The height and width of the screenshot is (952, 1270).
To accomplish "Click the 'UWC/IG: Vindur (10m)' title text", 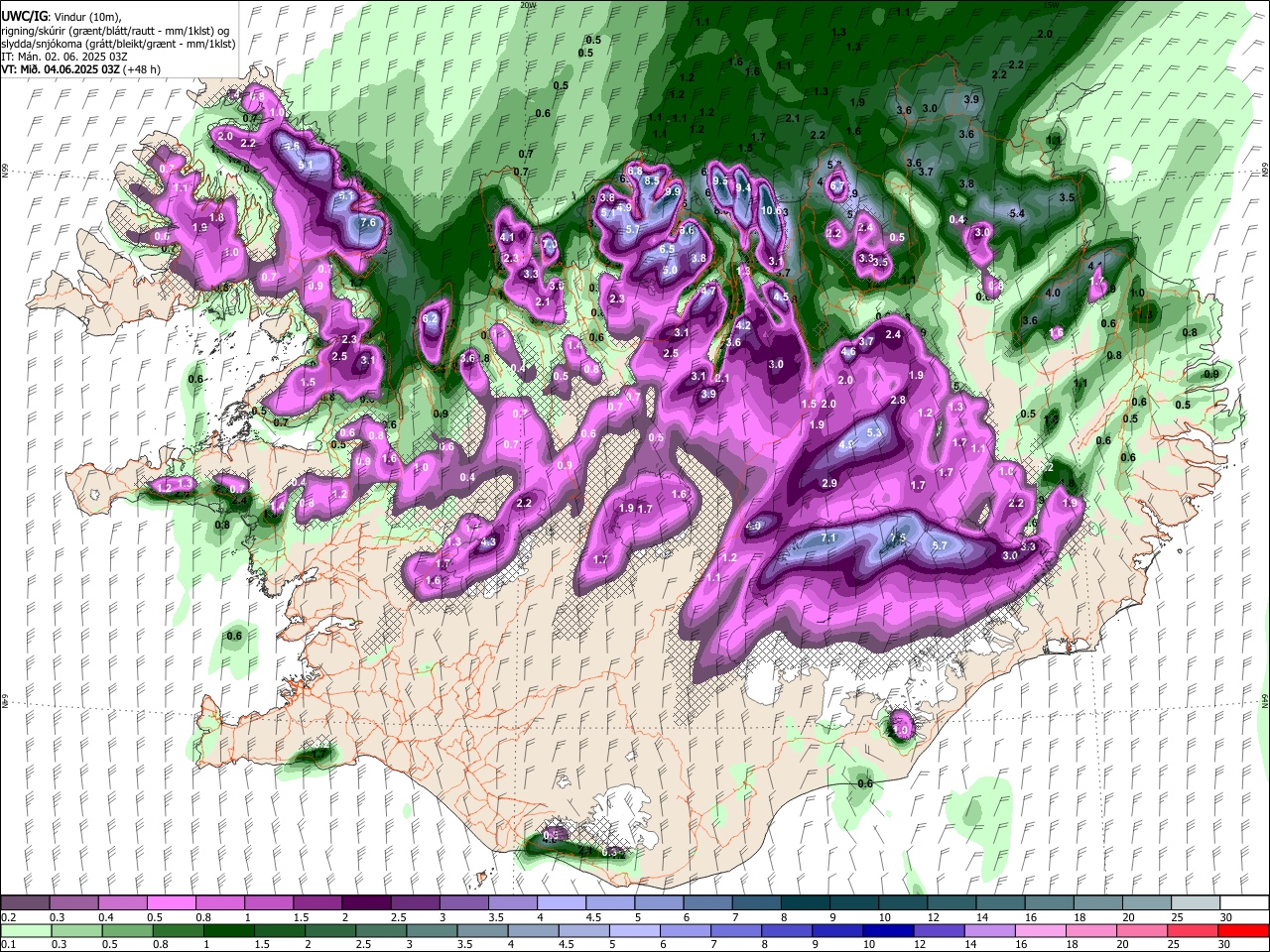I will (x=61, y=17).
